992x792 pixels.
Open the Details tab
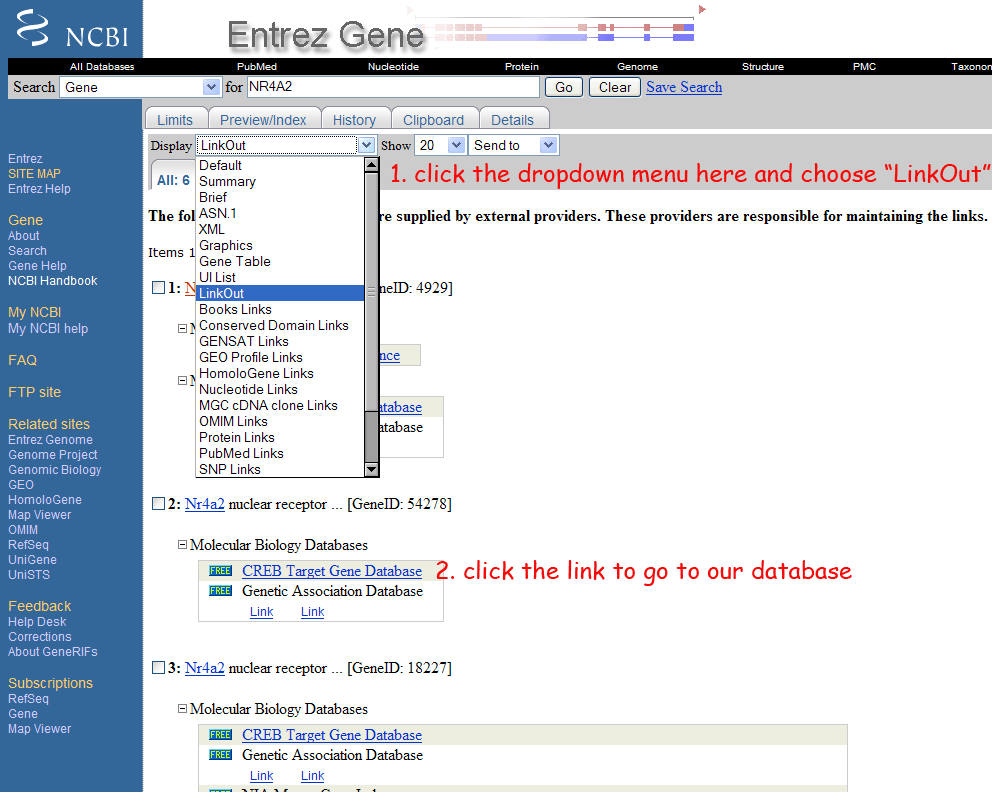pos(512,120)
